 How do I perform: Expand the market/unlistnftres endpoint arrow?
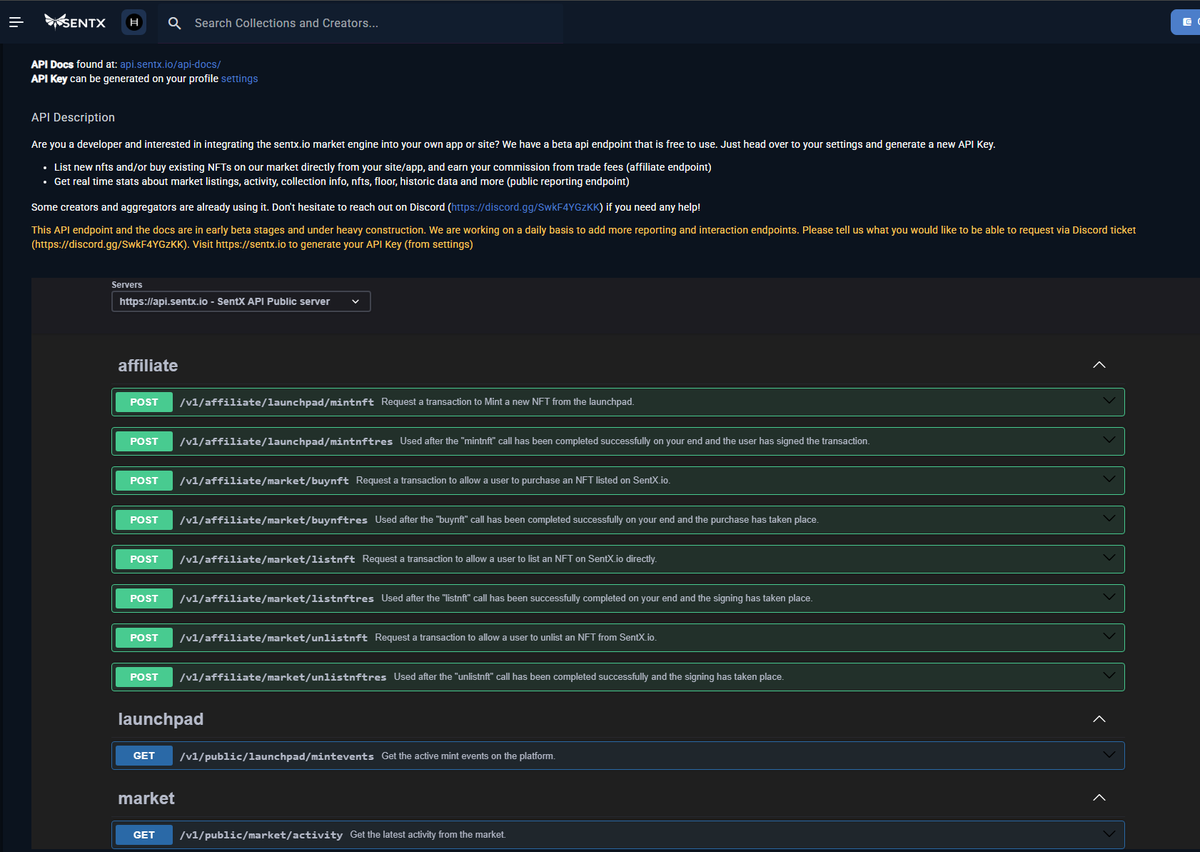coord(1108,675)
